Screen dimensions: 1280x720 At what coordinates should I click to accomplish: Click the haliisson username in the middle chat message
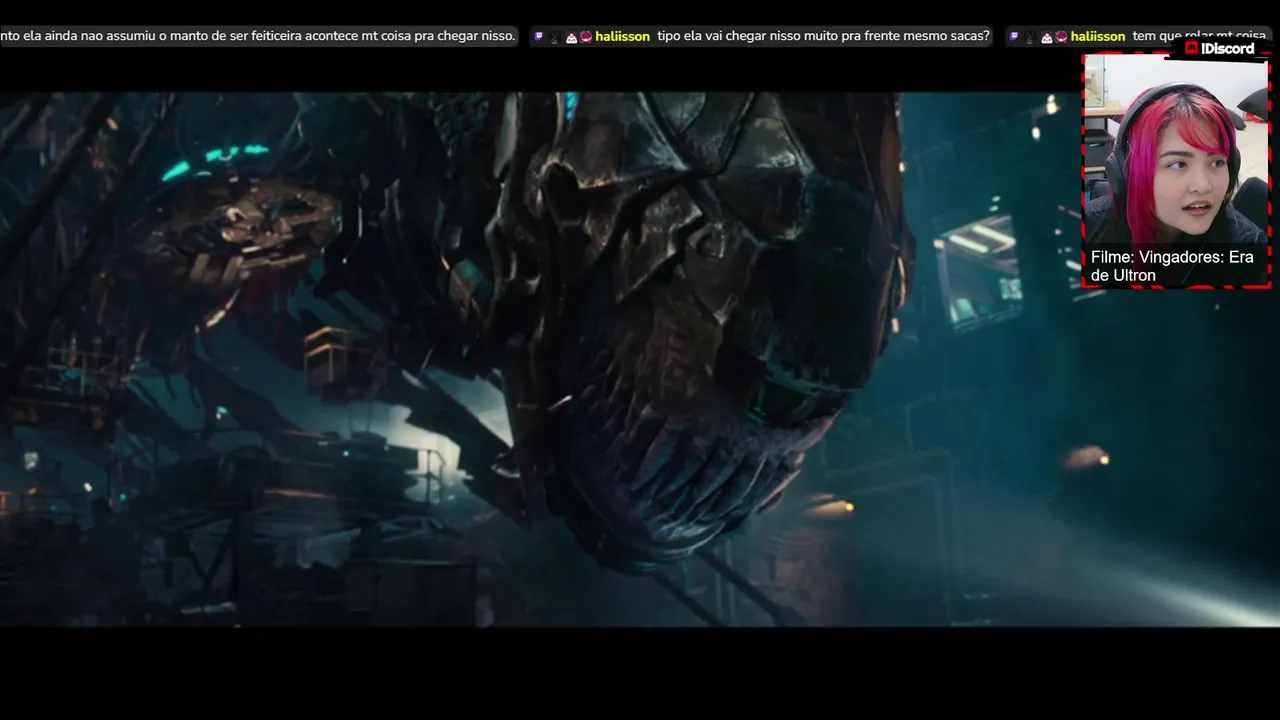622,36
